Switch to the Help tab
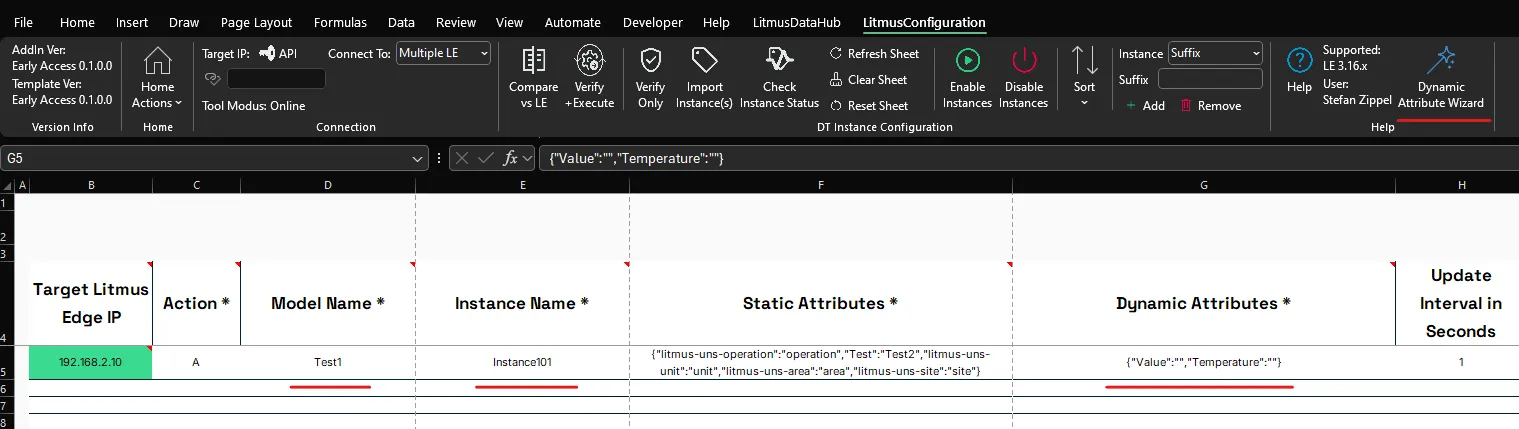 [x=716, y=22]
